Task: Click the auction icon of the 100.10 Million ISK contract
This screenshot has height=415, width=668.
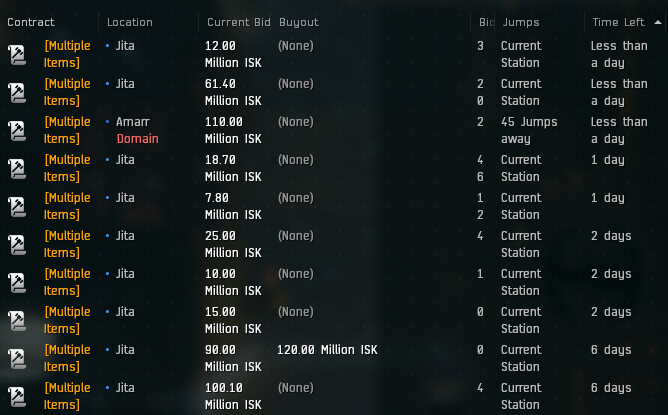Action: (17, 396)
